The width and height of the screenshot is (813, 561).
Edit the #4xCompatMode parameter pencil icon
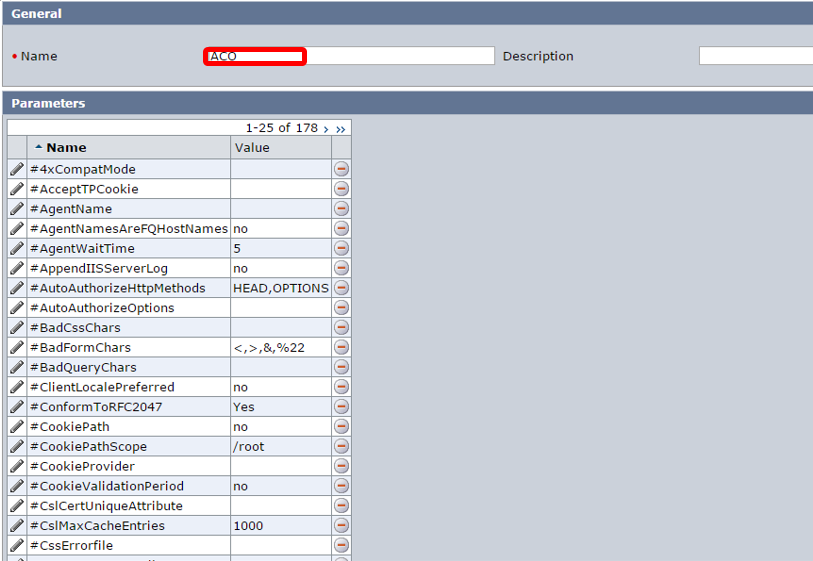[x=17, y=169]
